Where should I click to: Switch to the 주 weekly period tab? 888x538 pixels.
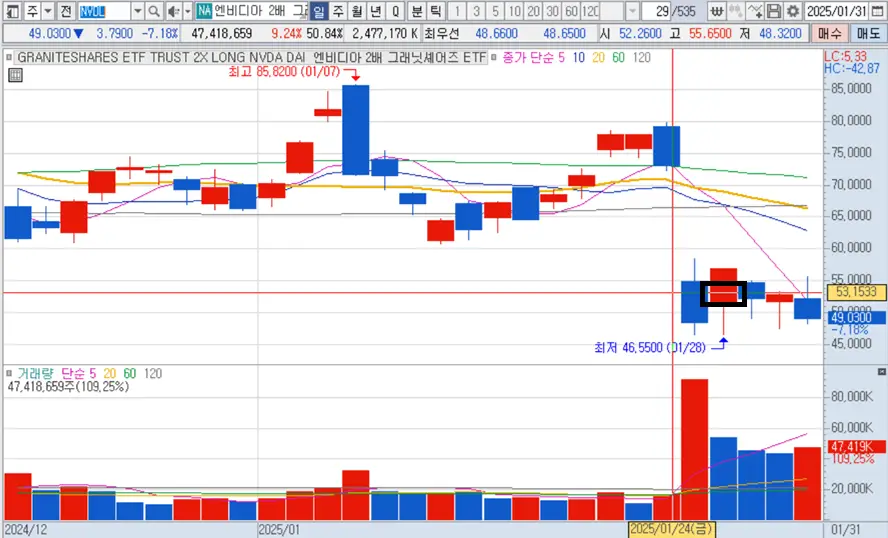(x=338, y=11)
